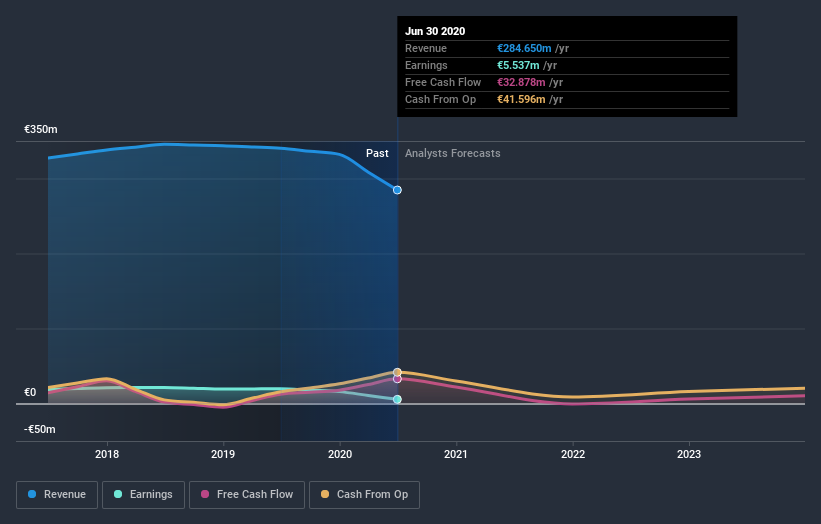Select the 2020 x-axis label
821x524 pixels.
(x=340, y=454)
